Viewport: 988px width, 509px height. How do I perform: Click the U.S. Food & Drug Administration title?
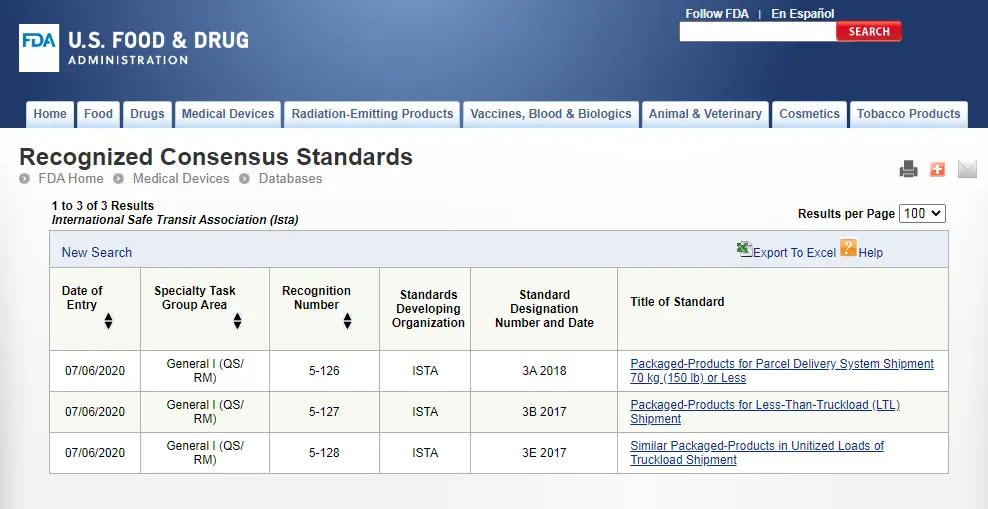click(158, 48)
